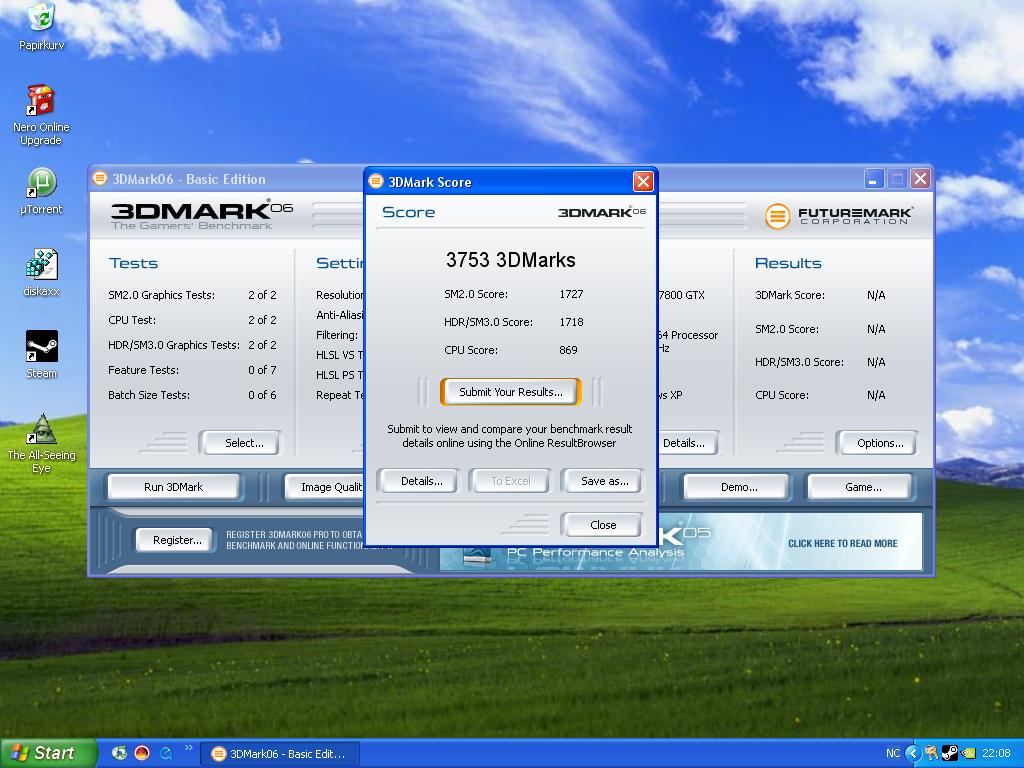The width and height of the screenshot is (1024, 768).
Task: Expand hidden tray icons arrow
Action: (913, 754)
